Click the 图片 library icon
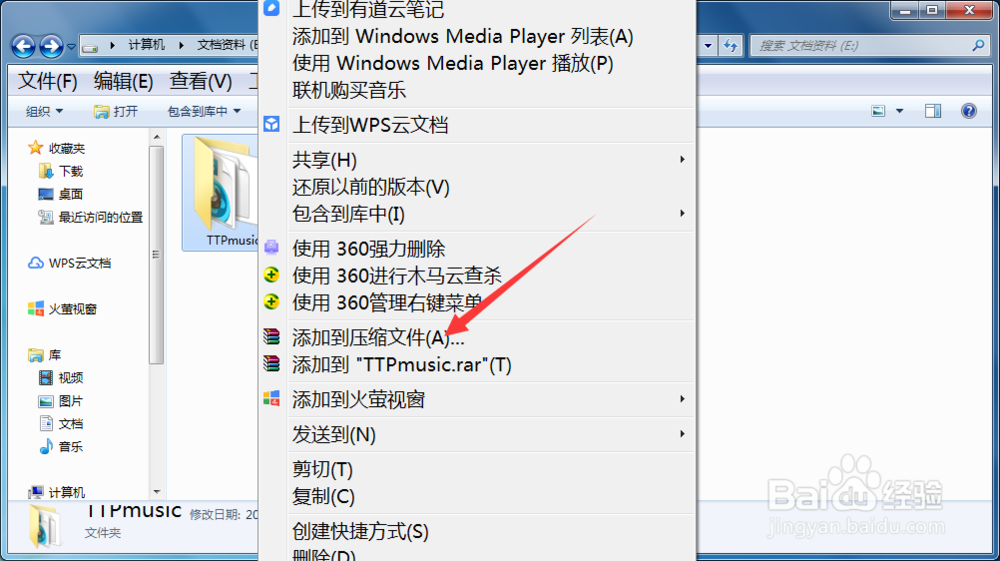Viewport: 1000px width, 561px height. click(x=46, y=401)
